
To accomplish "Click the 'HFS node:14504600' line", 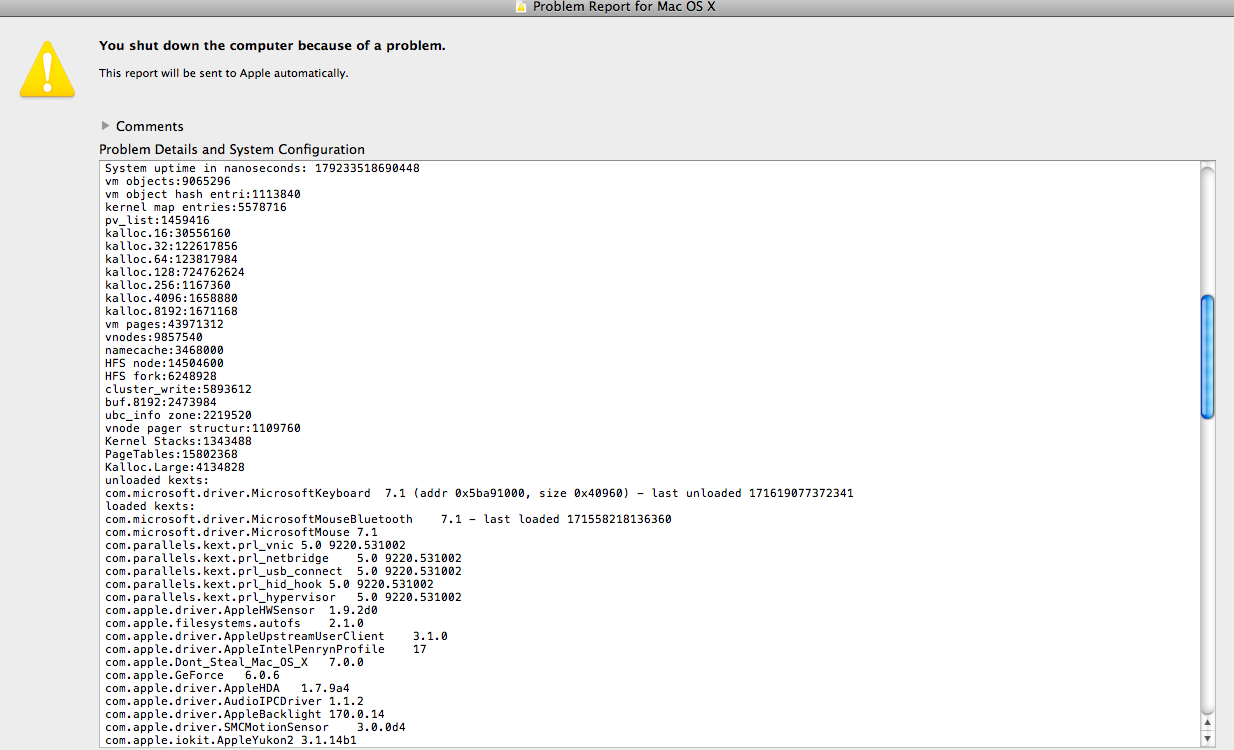I will click(x=164, y=363).
